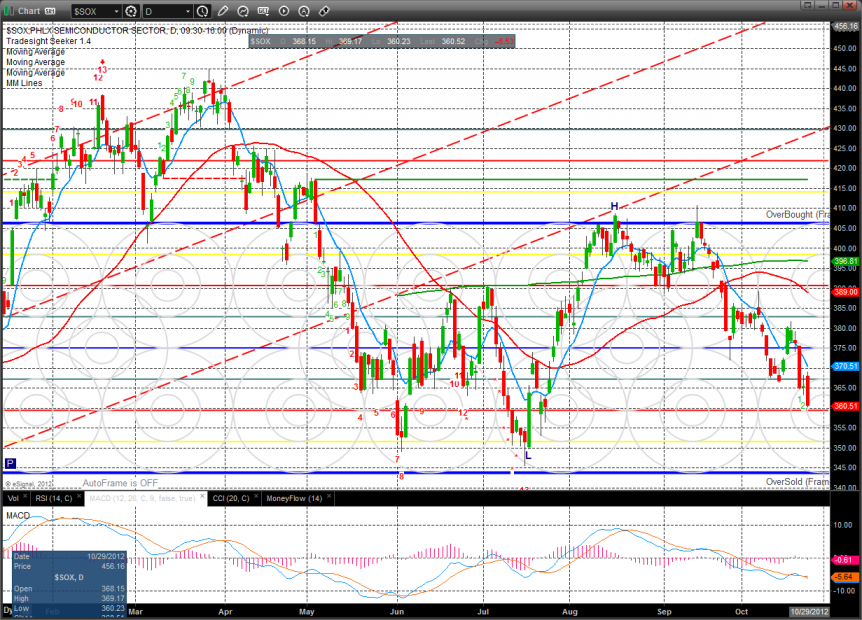Click the blue 370.51 price marker
The width and height of the screenshot is (862, 620).
[846, 366]
